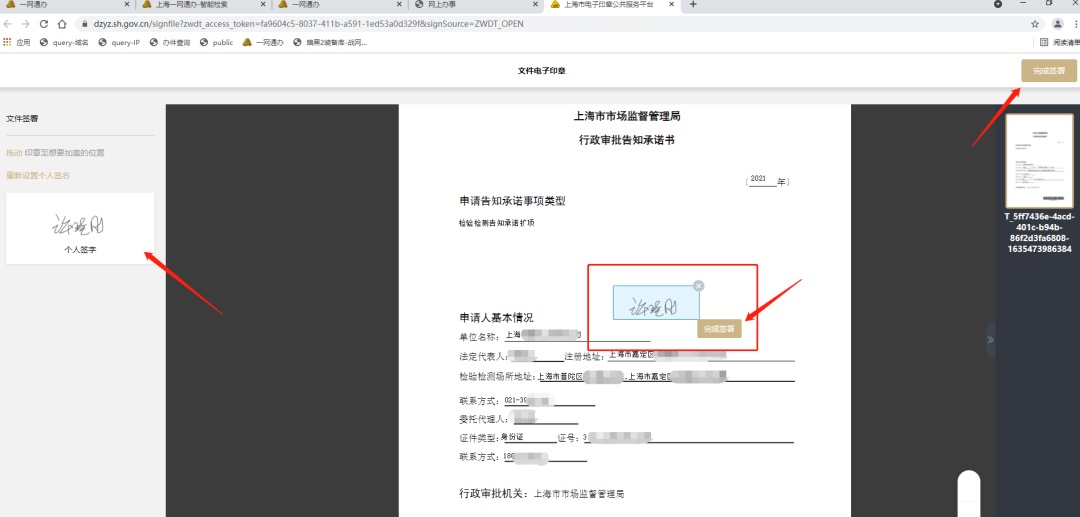Open the Chrome profile avatar
The image size is (1080, 517).
pyautogui.click(x=1057, y=24)
